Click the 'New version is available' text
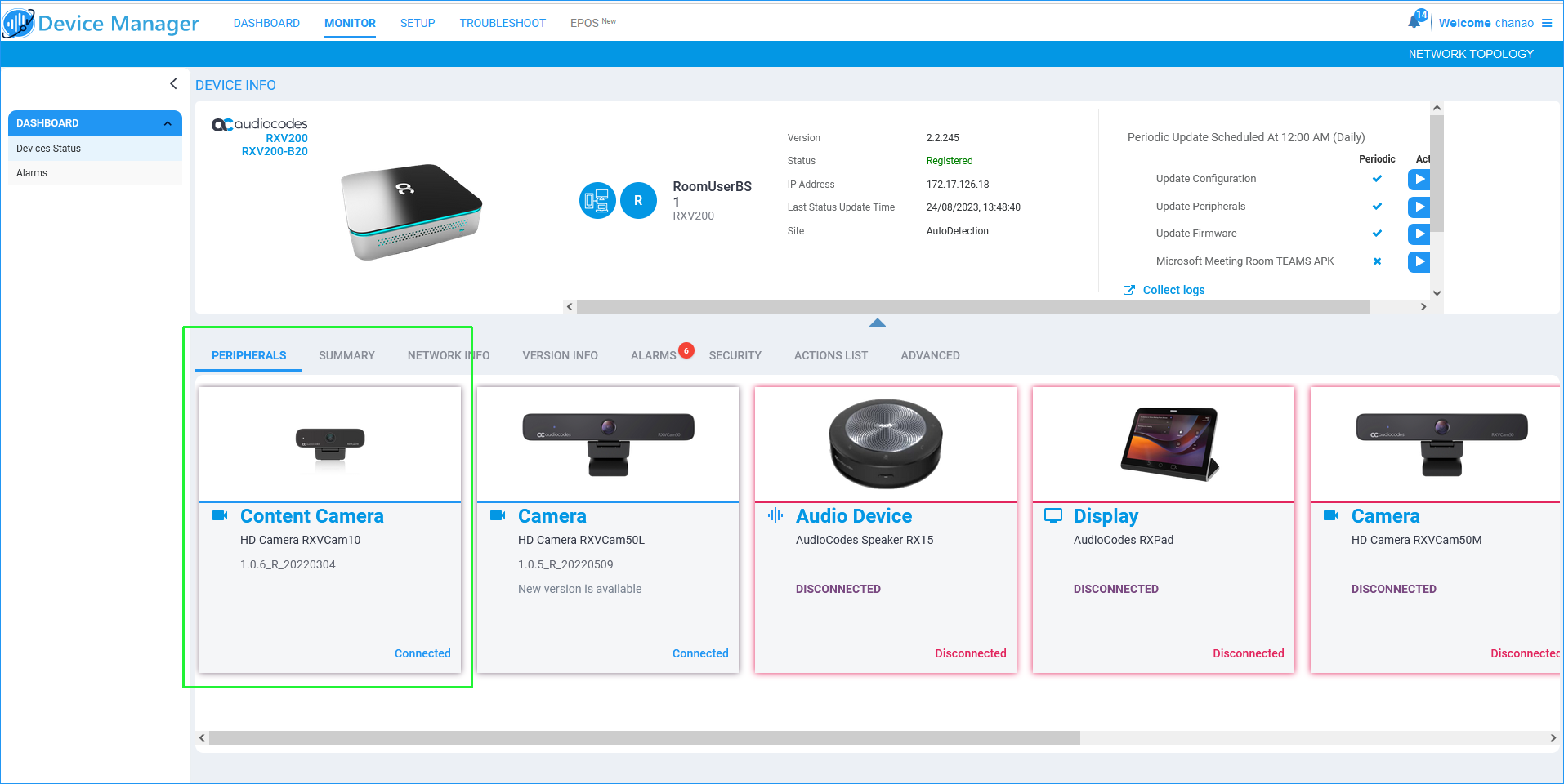The height and width of the screenshot is (784, 1564). pos(579,589)
